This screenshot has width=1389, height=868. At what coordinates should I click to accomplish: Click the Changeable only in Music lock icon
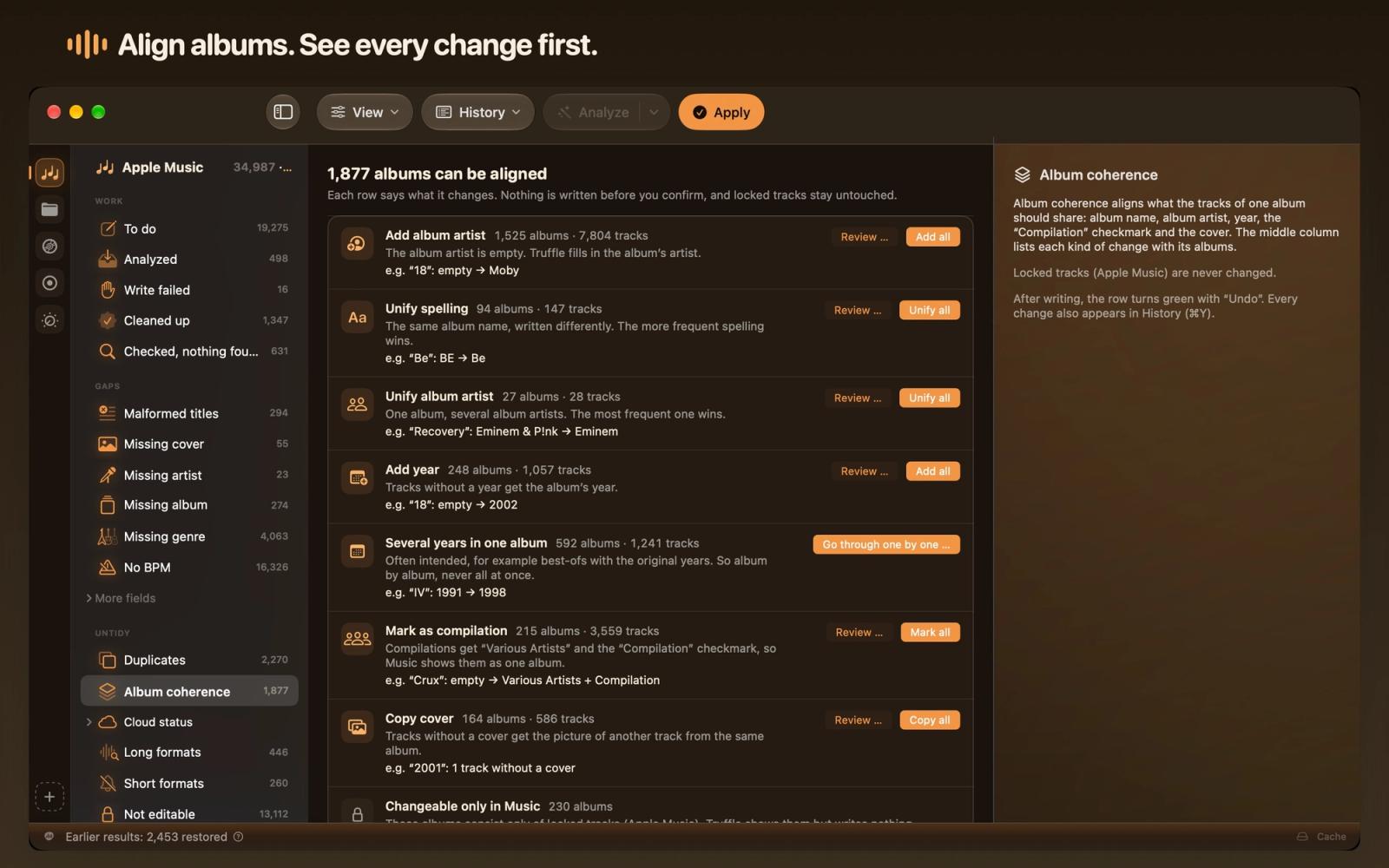click(357, 814)
